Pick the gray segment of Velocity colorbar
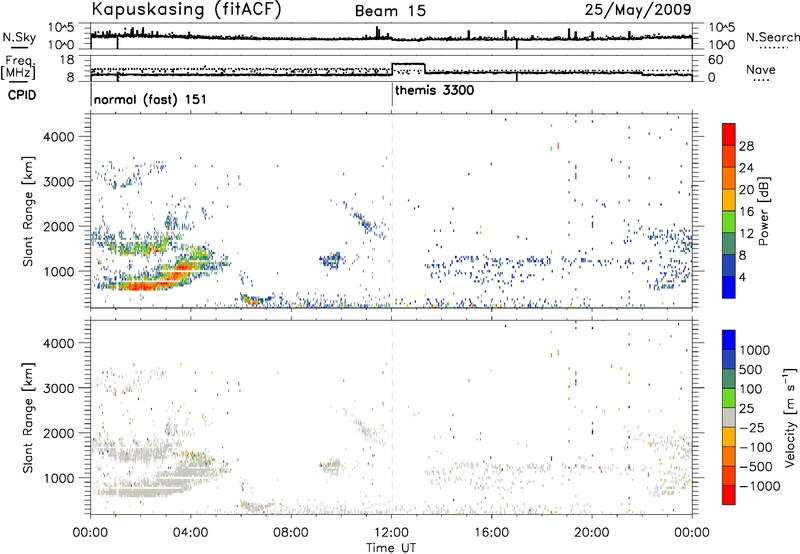This screenshot has width=800, height=554. point(729,417)
